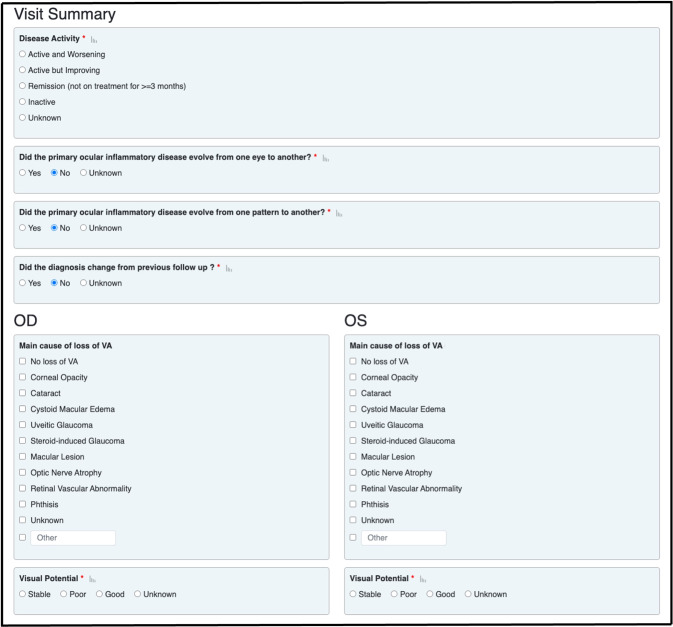This screenshot has height=627, width=673.
Task: Click chart icon beside OD Visual Potential
Action: tap(93, 579)
